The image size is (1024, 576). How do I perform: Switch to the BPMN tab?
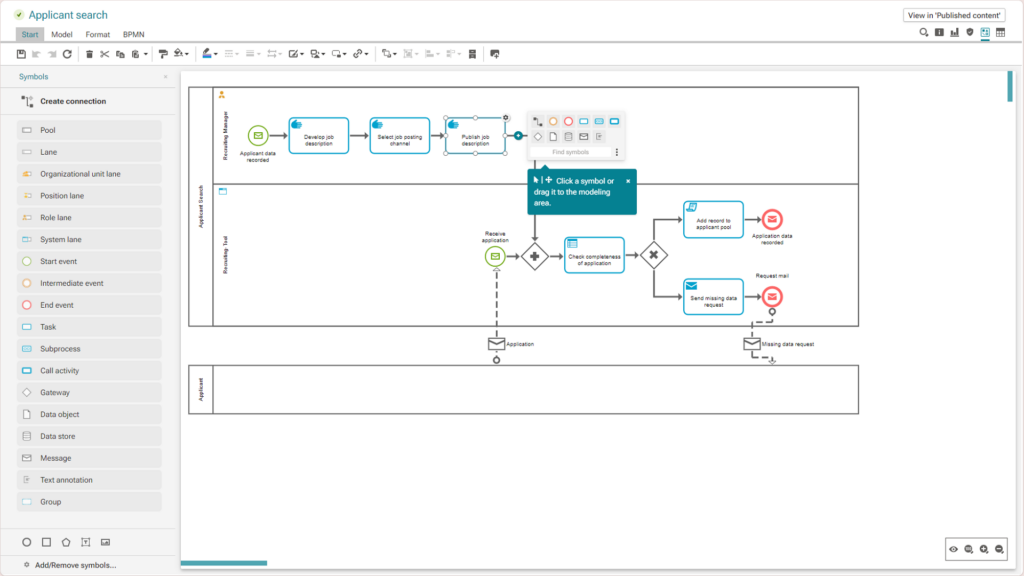point(132,33)
